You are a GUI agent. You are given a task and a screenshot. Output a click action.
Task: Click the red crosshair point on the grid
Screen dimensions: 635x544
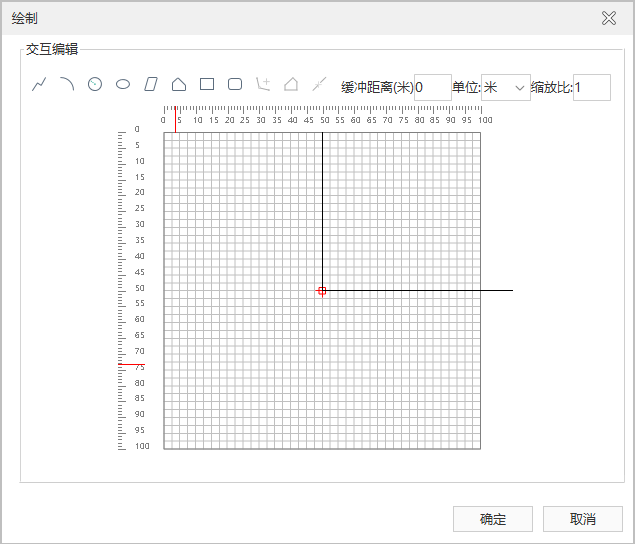(x=322, y=291)
